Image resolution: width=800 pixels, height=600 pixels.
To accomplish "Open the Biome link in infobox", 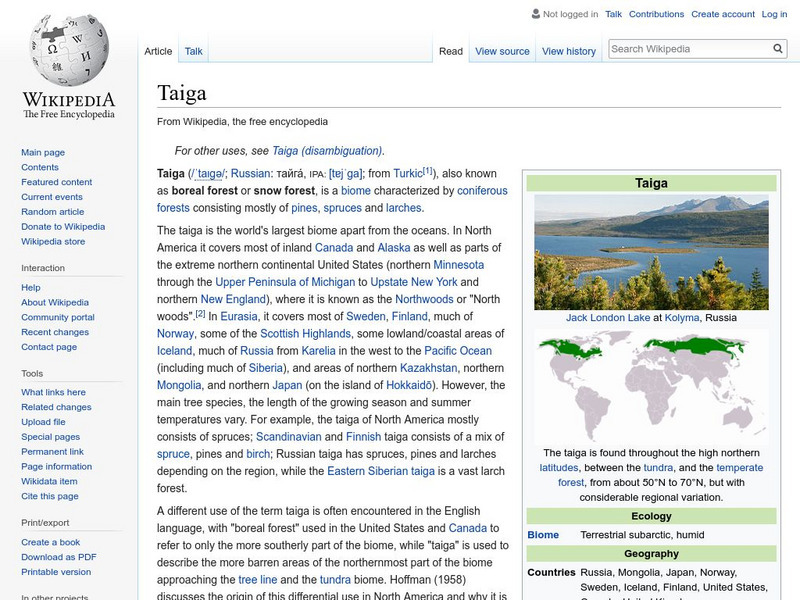I will coord(543,534).
